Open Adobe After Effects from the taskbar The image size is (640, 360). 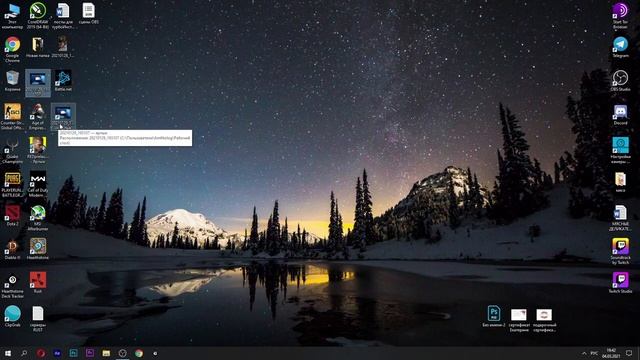pos(57,353)
